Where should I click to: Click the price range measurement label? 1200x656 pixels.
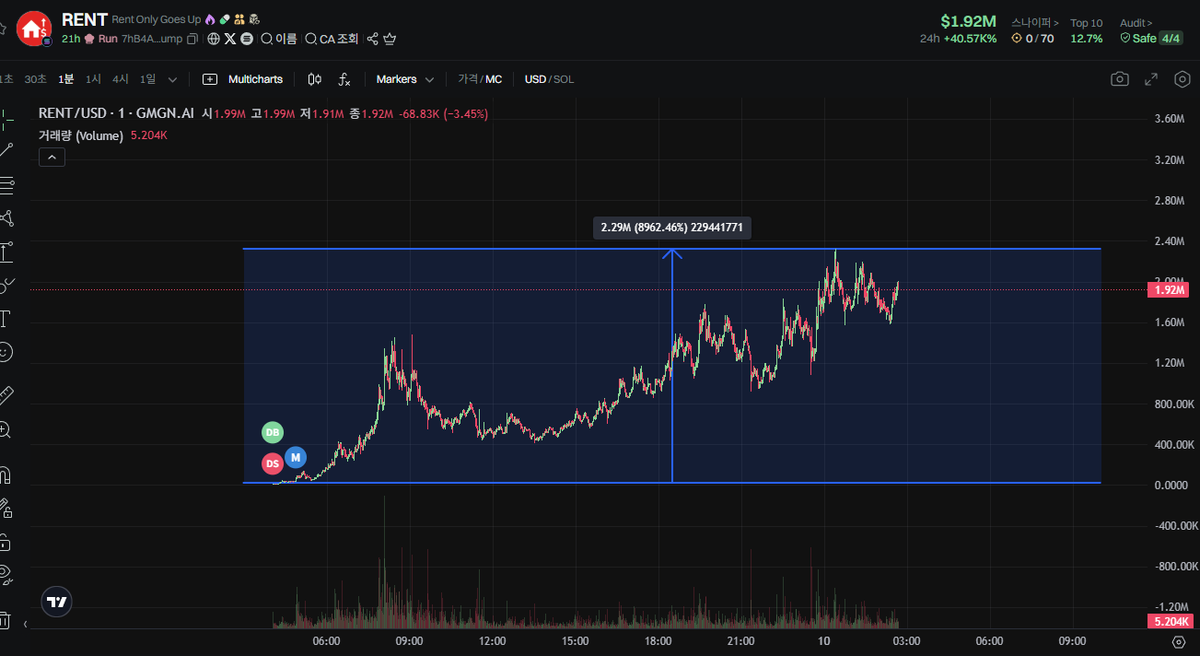click(x=672, y=228)
